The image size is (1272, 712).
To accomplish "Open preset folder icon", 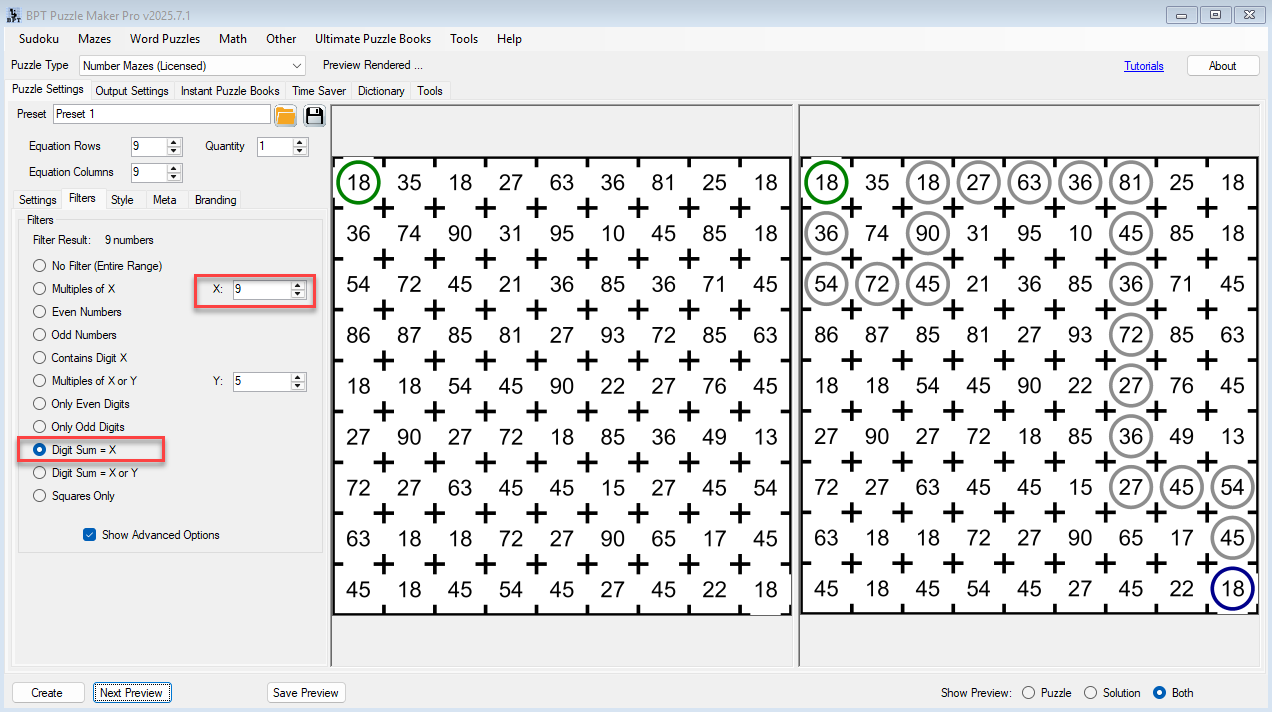I will coord(285,115).
